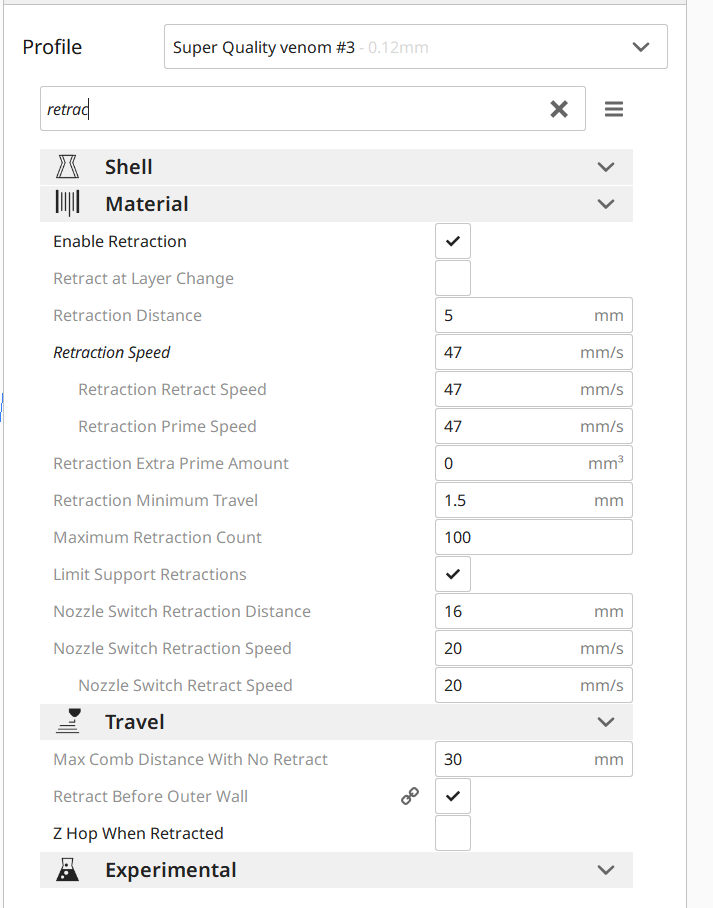The height and width of the screenshot is (908, 713).
Task: Open the Profile dropdown
Action: pyautogui.click(x=415, y=47)
